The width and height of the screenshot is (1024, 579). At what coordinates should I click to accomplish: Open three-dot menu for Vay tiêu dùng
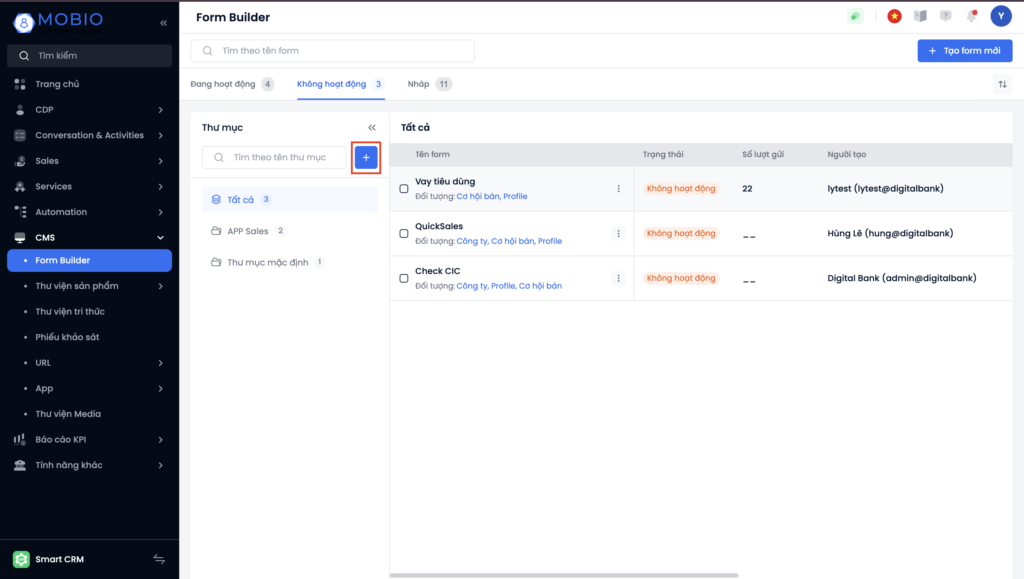618,188
